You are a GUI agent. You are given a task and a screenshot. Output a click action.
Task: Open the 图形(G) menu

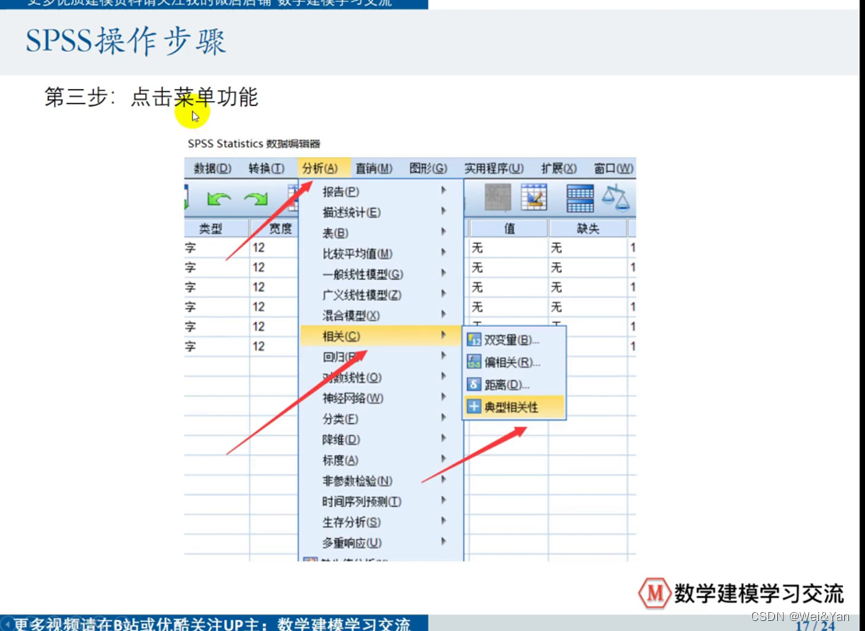(x=428, y=168)
